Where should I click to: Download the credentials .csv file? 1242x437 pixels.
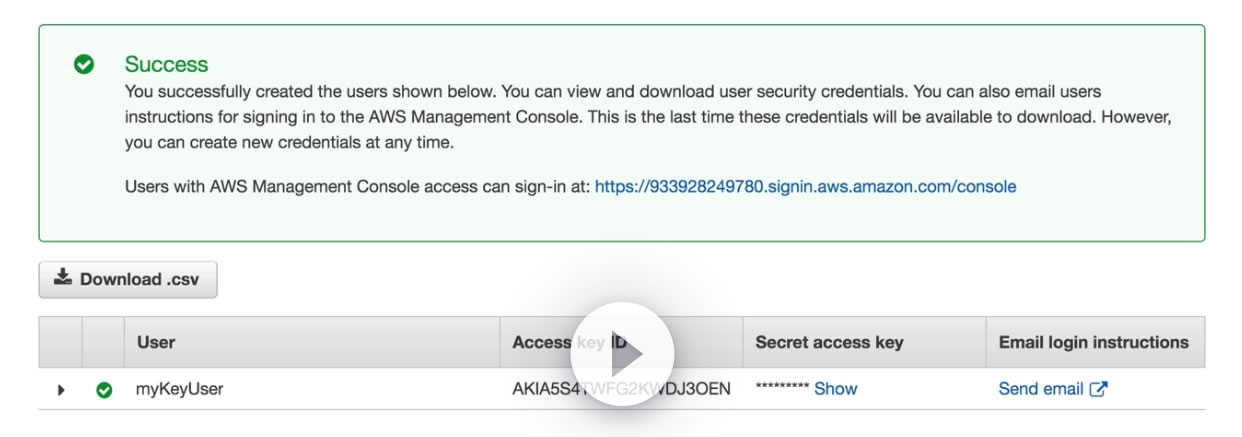(x=128, y=280)
